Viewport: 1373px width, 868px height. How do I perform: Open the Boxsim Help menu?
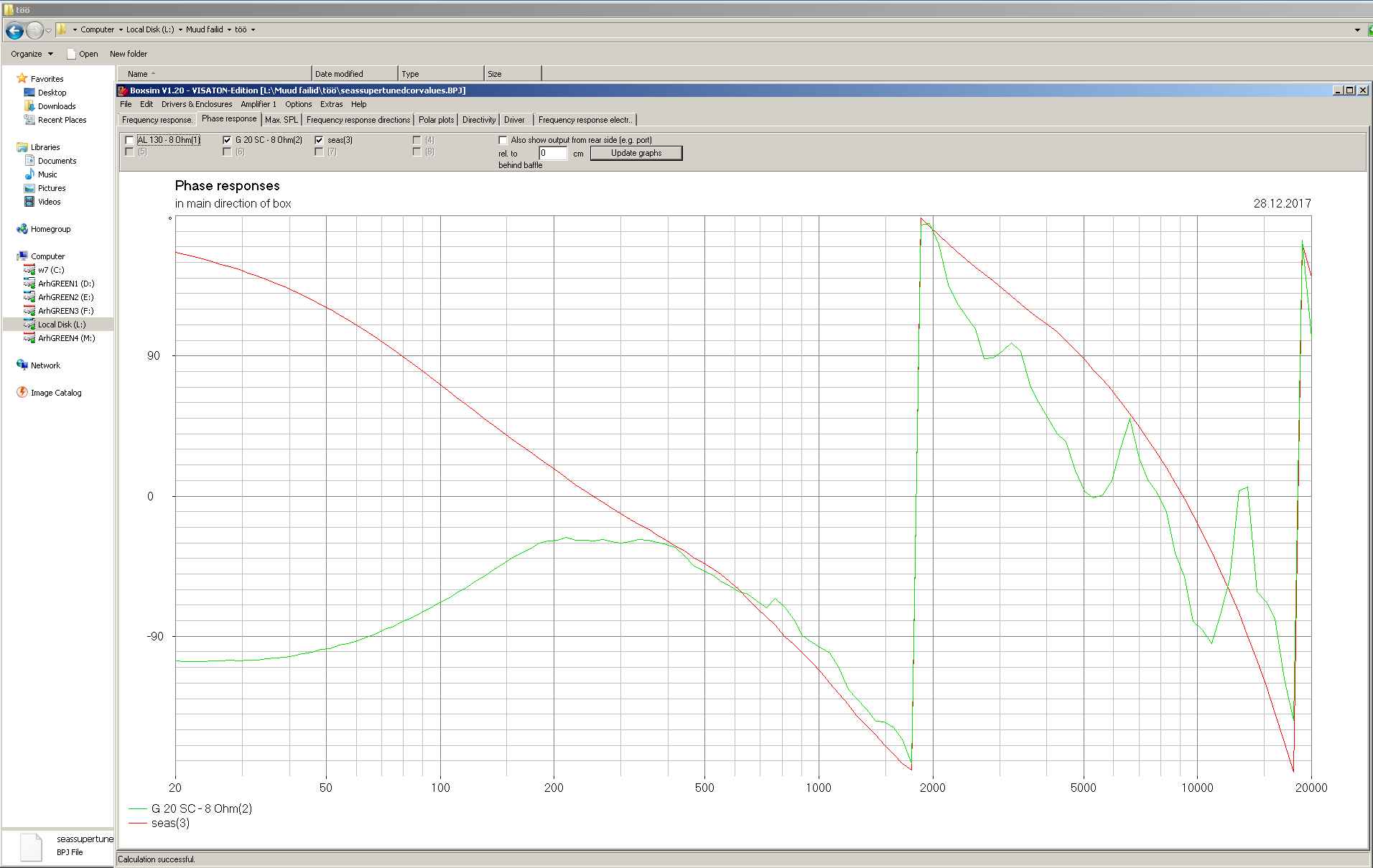[359, 104]
